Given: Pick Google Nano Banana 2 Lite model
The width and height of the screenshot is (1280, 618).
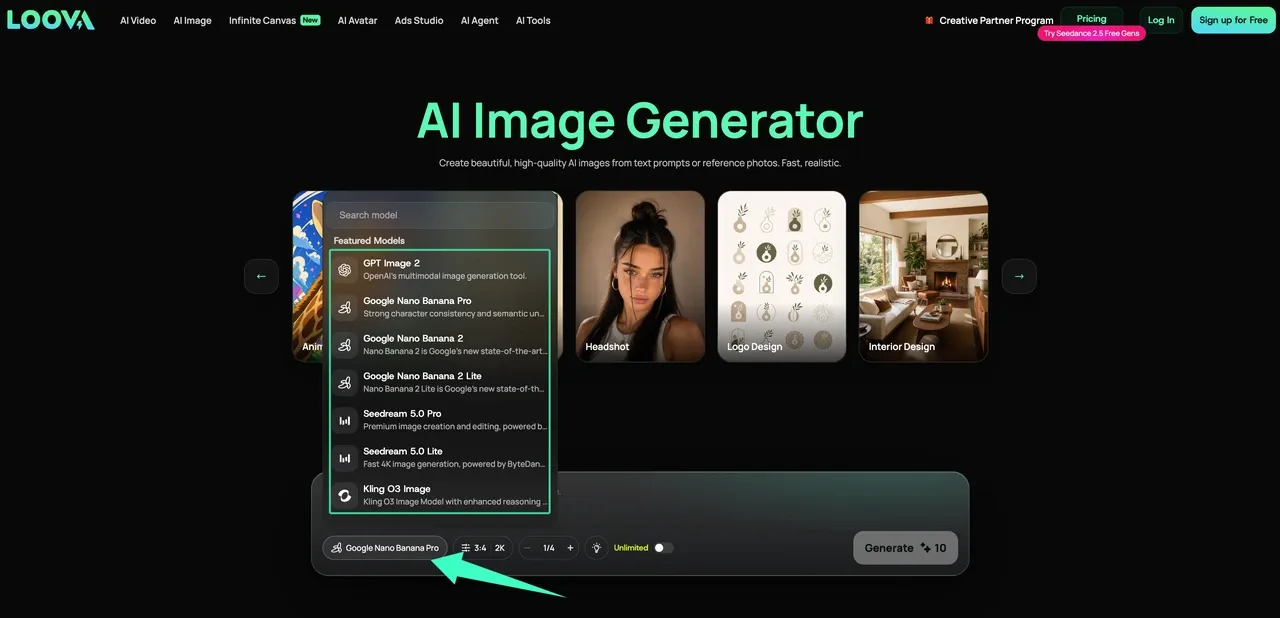Looking at the screenshot, I should [440, 382].
